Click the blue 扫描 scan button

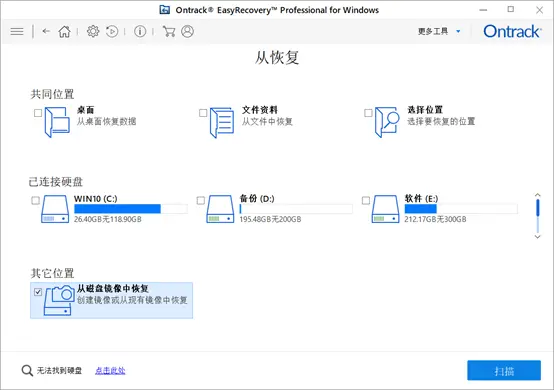[504, 371]
